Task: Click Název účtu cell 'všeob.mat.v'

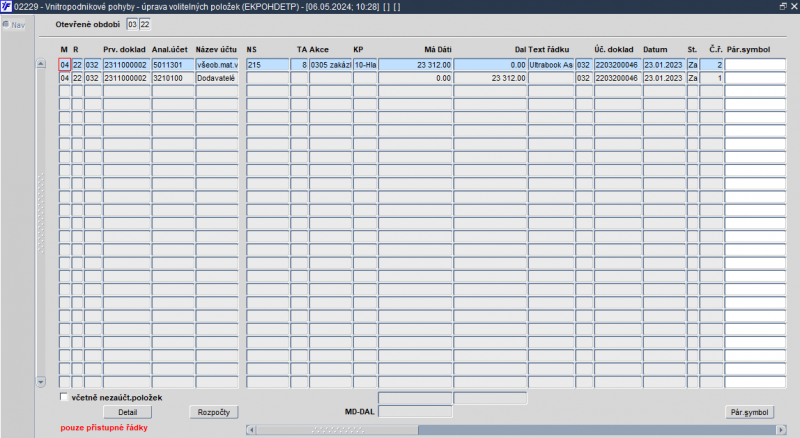Action: [x=217, y=65]
